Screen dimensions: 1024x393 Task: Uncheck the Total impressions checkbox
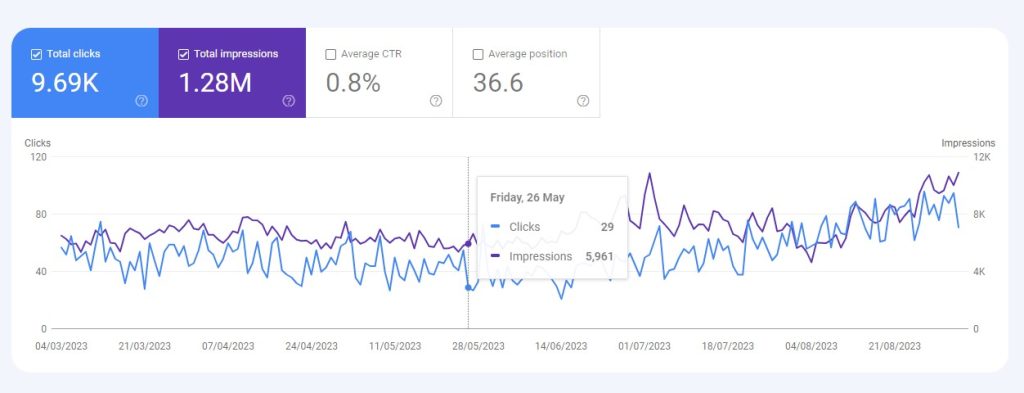click(184, 54)
